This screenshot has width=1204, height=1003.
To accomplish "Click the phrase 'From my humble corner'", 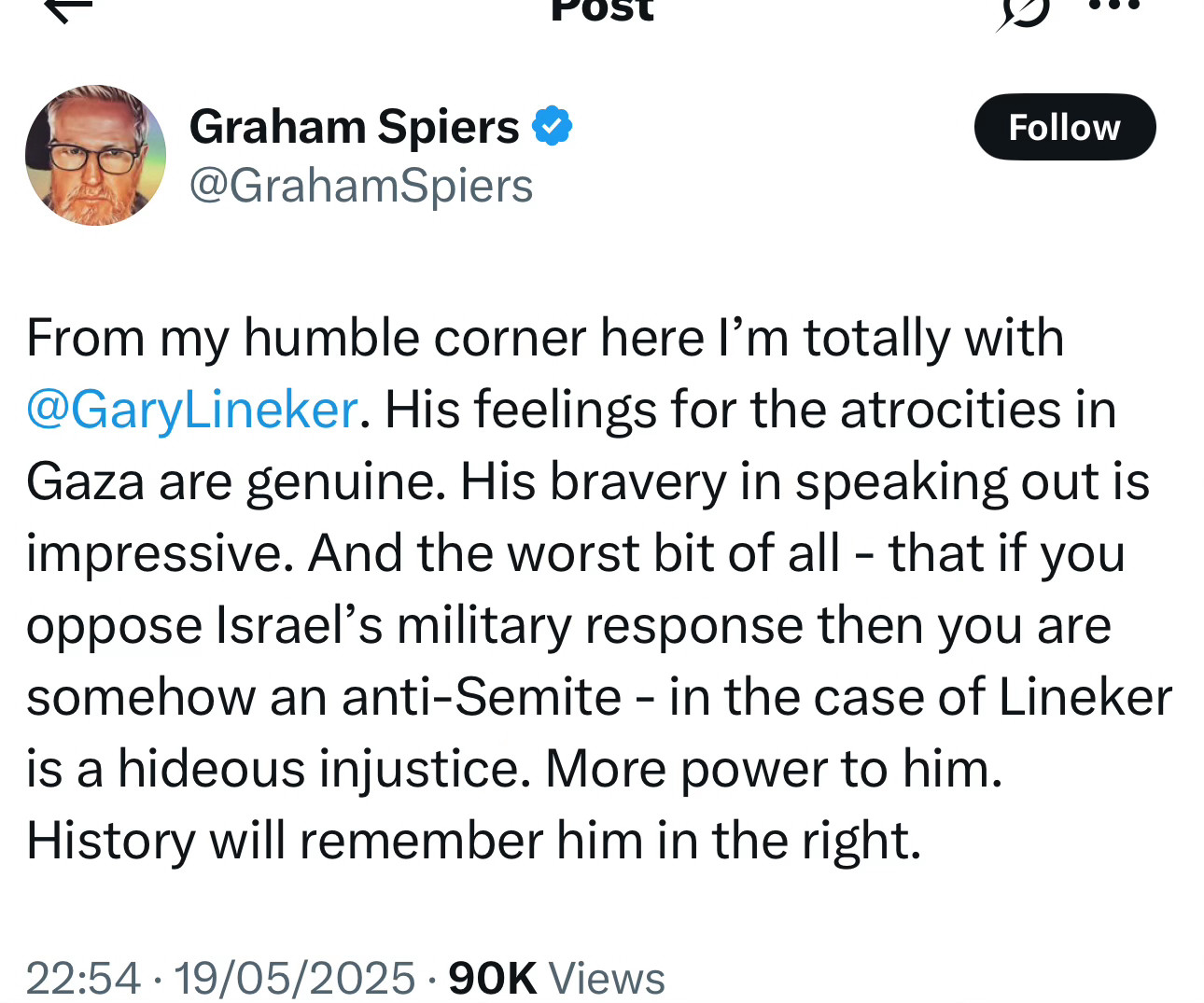I will click(306, 338).
